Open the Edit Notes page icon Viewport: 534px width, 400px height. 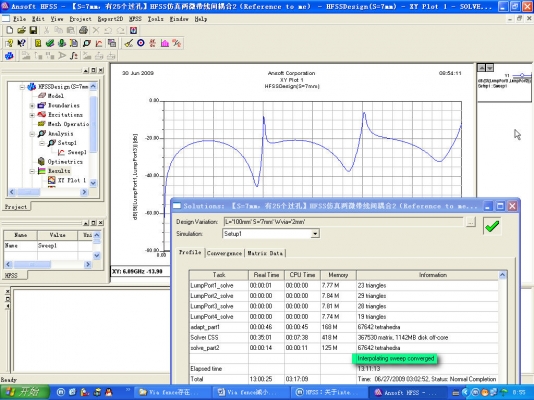click(74, 43)
